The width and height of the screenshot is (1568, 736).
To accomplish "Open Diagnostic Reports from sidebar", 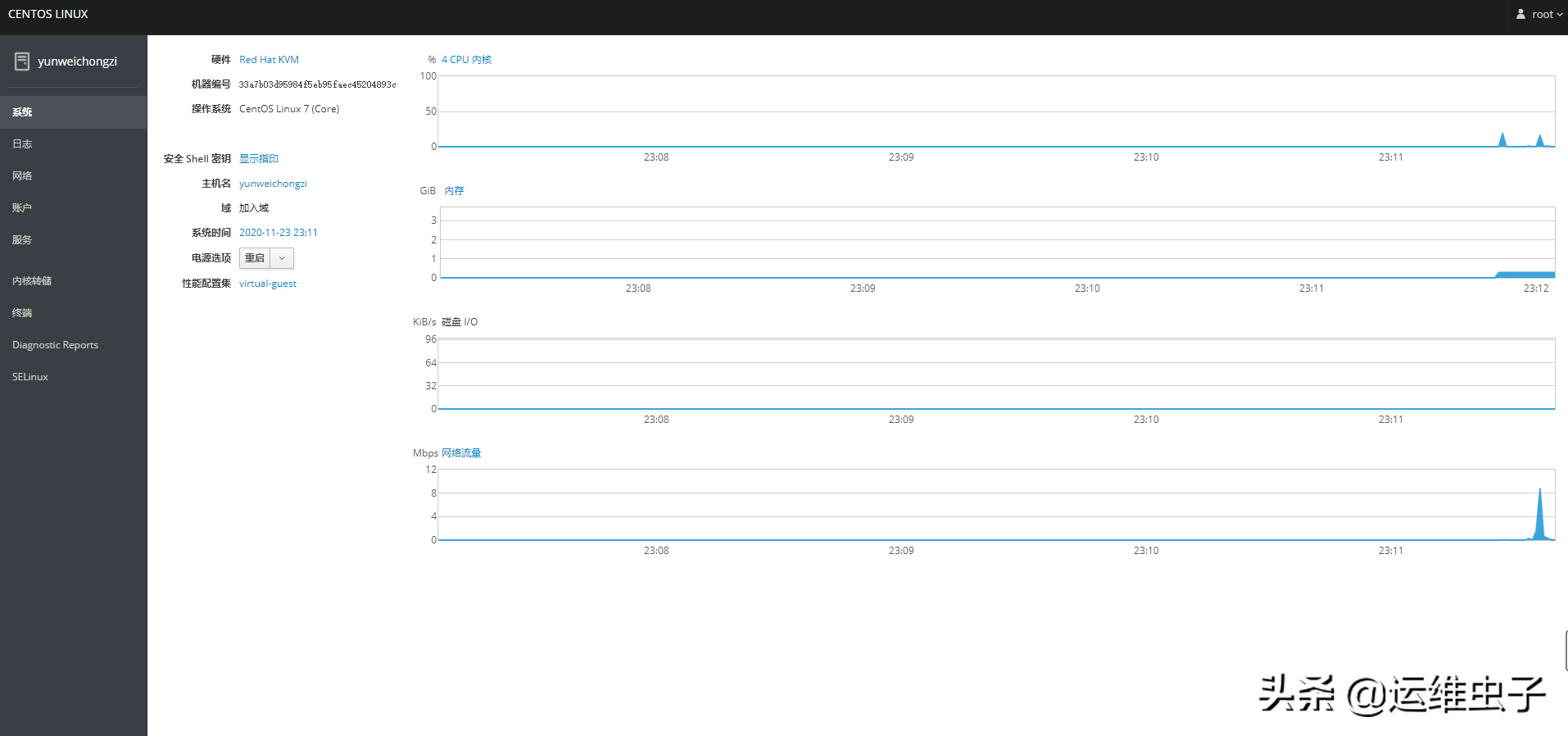I will [55, 345].
